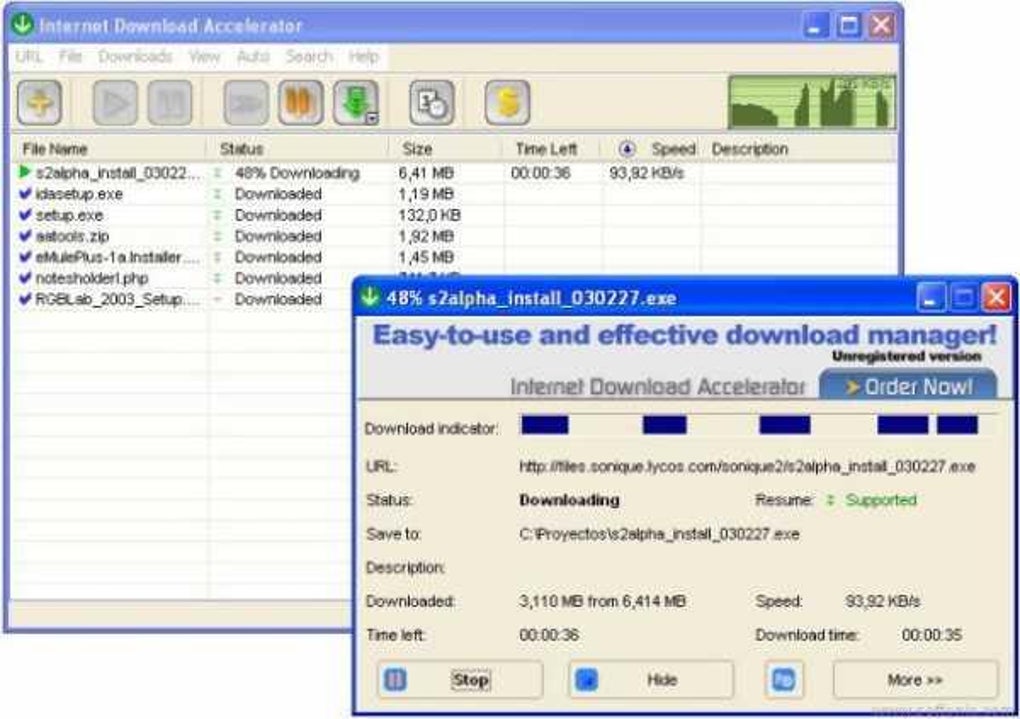Sort by Status column header
1020x719 pixels.
pyautogui.click(x=298, y=149)
